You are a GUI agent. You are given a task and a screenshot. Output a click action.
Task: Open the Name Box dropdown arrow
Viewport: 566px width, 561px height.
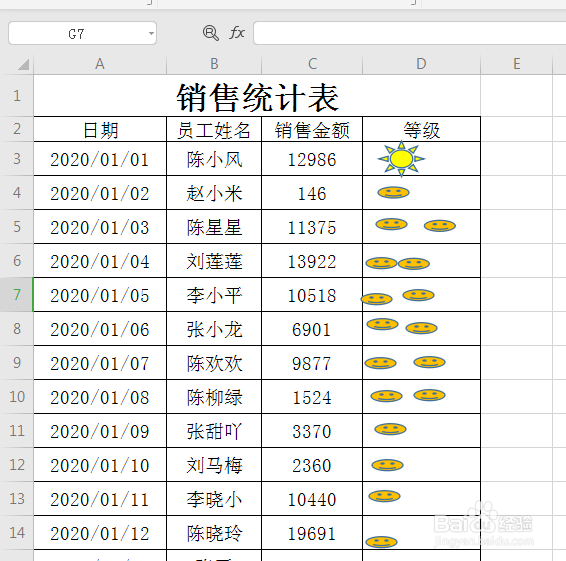[x=151, y=33]
